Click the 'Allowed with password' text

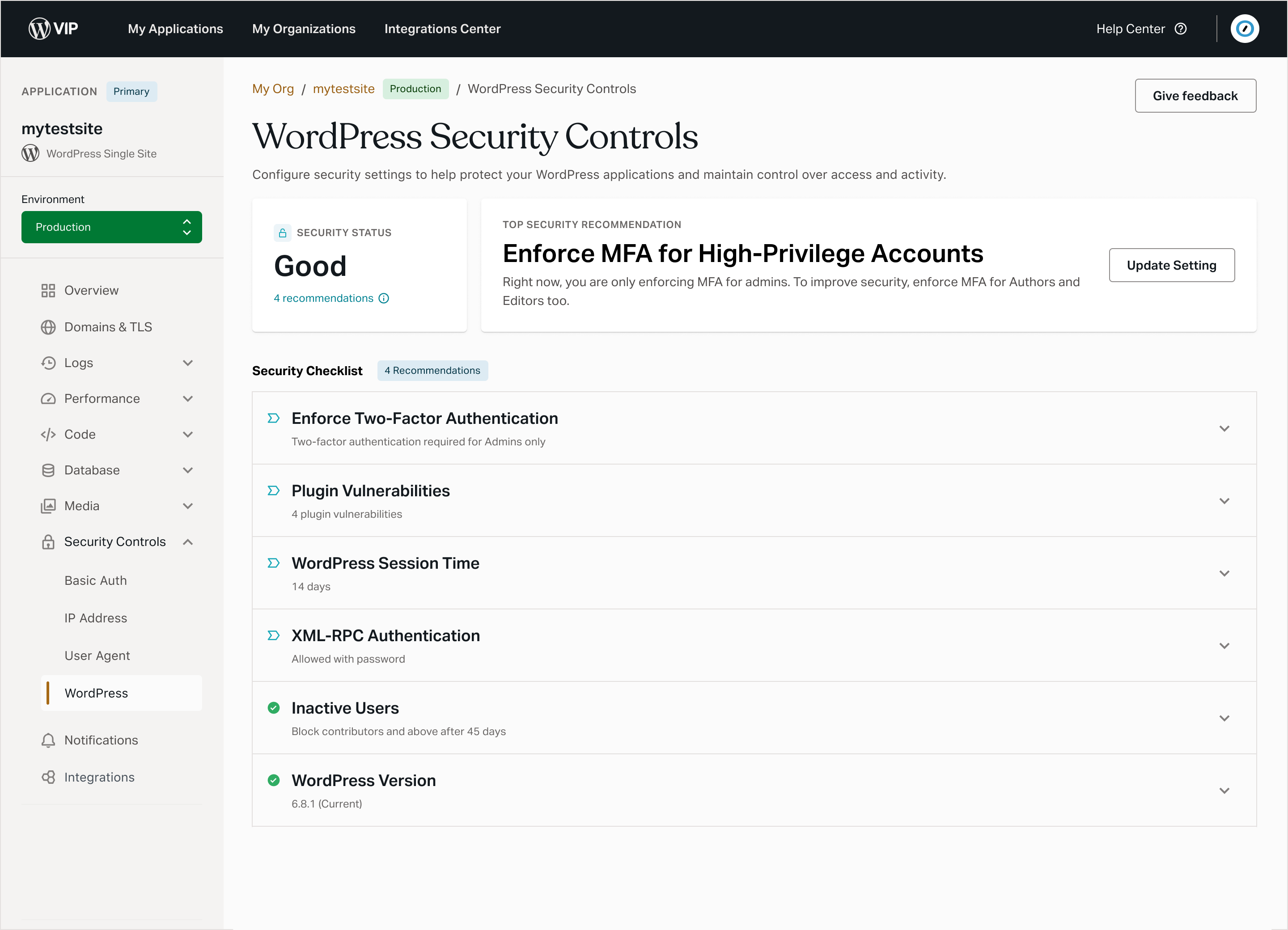(x=348, y=659)
